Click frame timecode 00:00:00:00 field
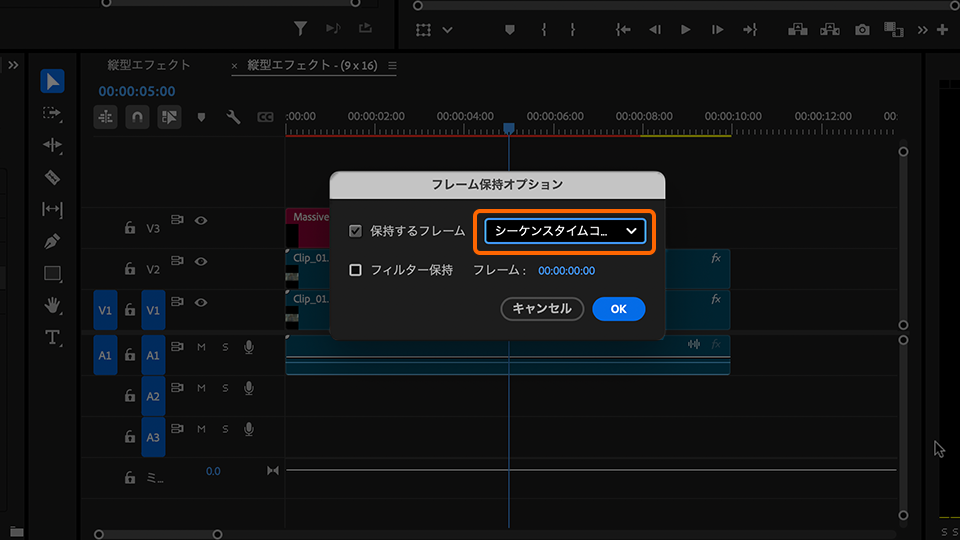 [x=566, y=271]
